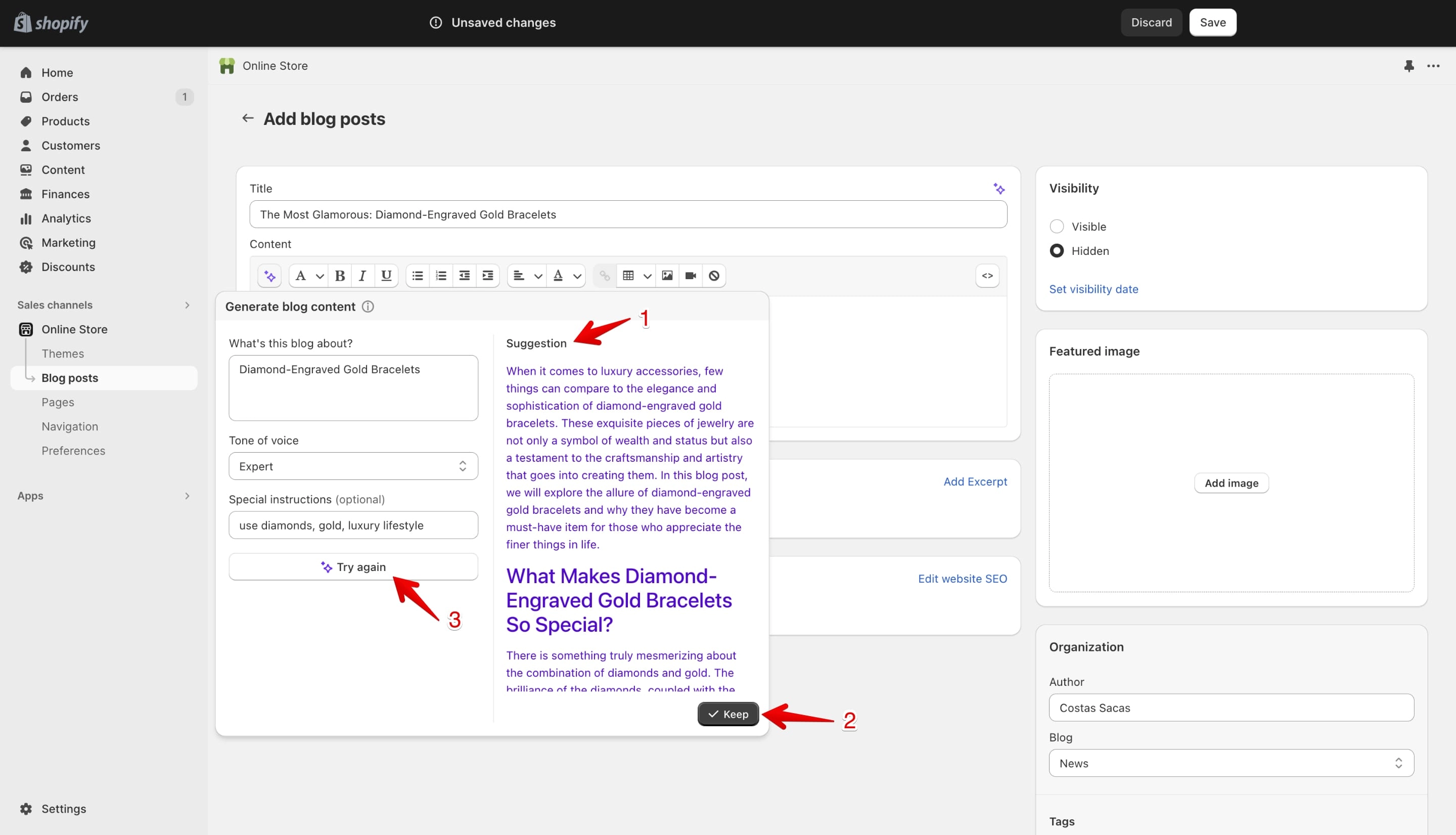Click the insert link icon
The width and height of the screenshot is (1456, 835).
[x=605, y=276]
